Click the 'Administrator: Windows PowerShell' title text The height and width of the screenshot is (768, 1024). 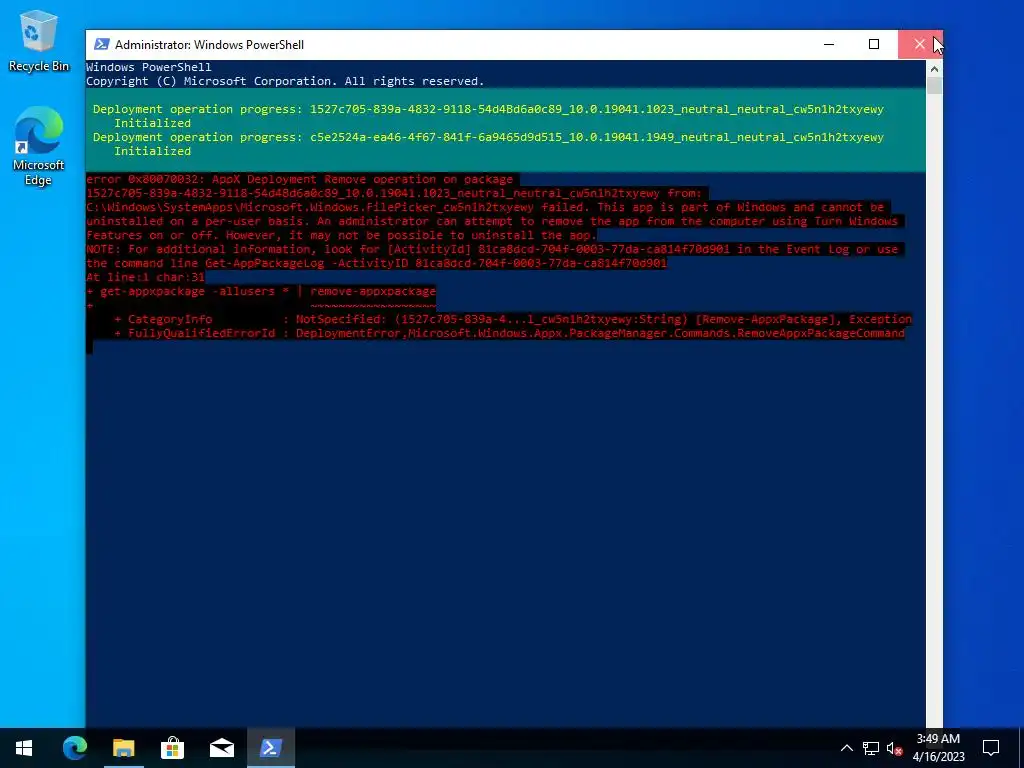pos(209,44)
